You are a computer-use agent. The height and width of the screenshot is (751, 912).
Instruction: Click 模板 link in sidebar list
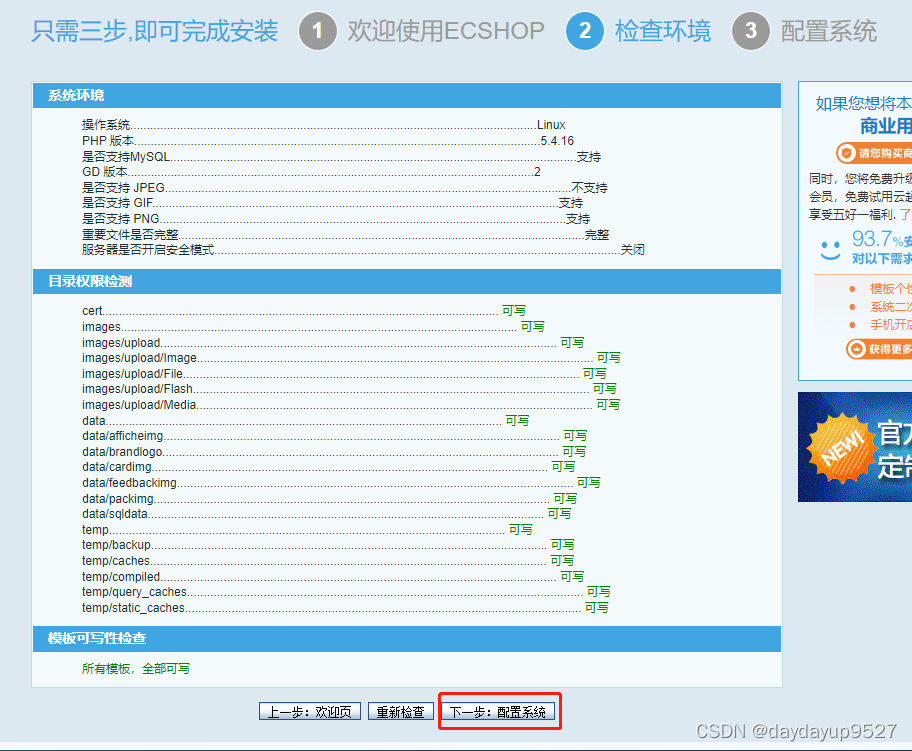[890, 289]
